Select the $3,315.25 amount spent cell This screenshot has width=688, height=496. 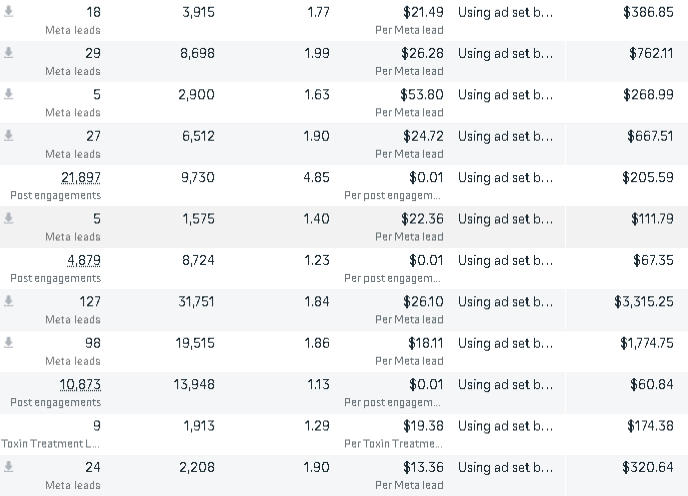click(x=643, y=301)
